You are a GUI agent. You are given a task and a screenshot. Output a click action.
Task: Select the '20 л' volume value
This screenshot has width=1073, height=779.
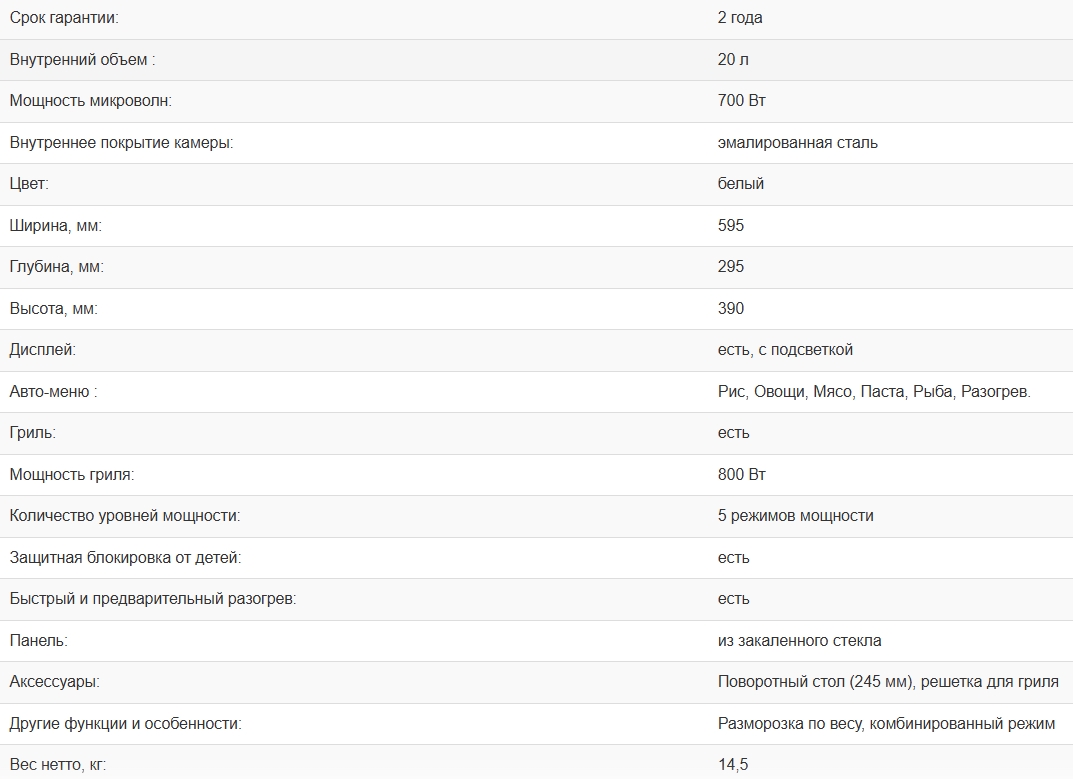(733, 60)
